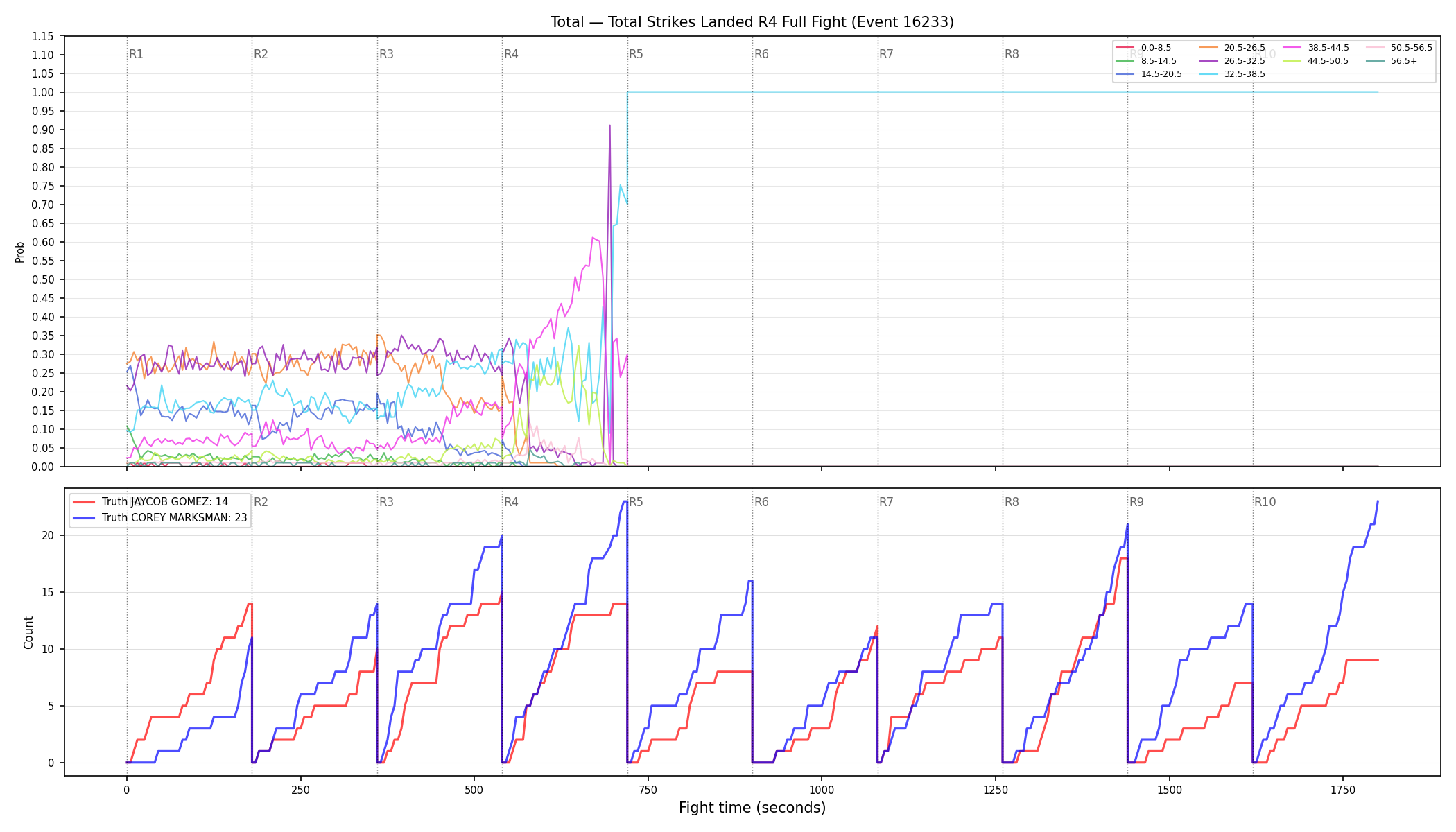Select the 14.5-20.5 legend entry
Screen dimensions: 1456x832
pyautogui.click(x=1149, y=74)
